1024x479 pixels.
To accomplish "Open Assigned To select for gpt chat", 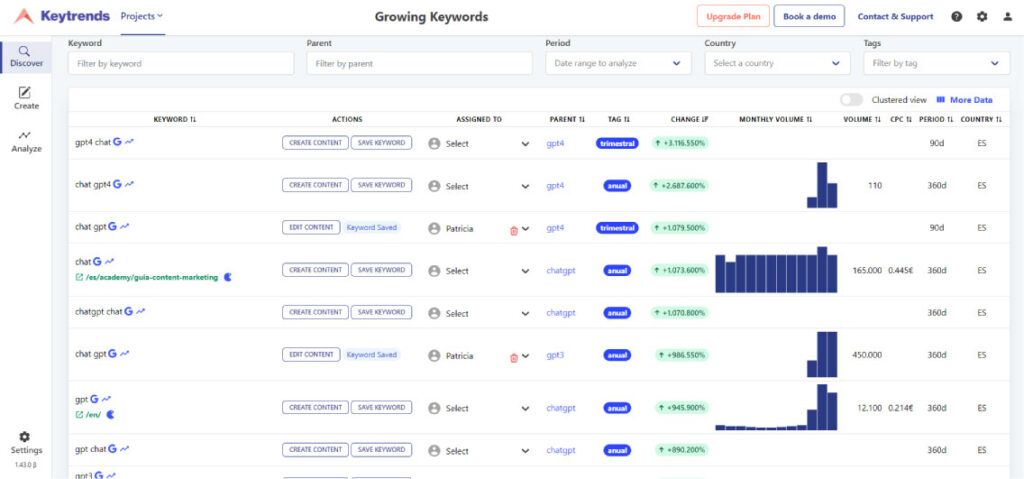I will (x=479, y=451).
